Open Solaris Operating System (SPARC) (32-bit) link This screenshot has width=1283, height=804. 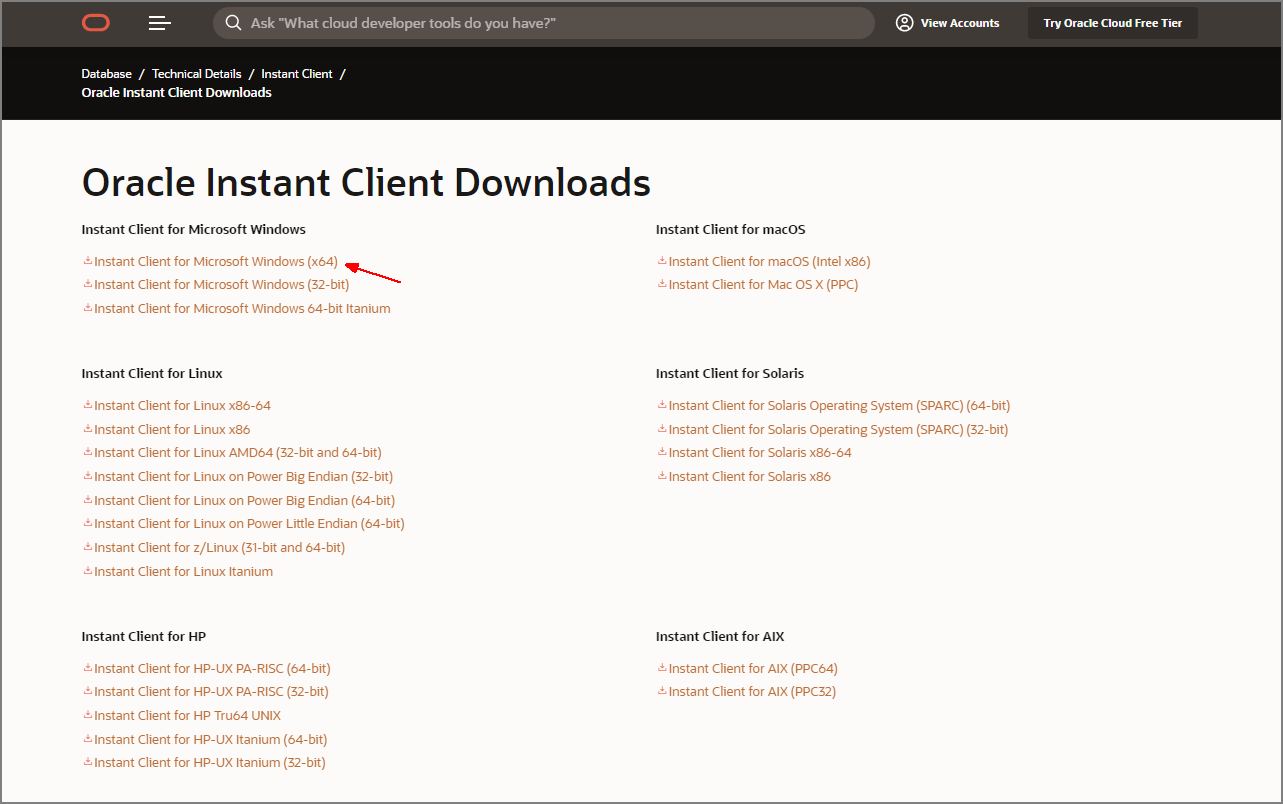tap(838, 429)
